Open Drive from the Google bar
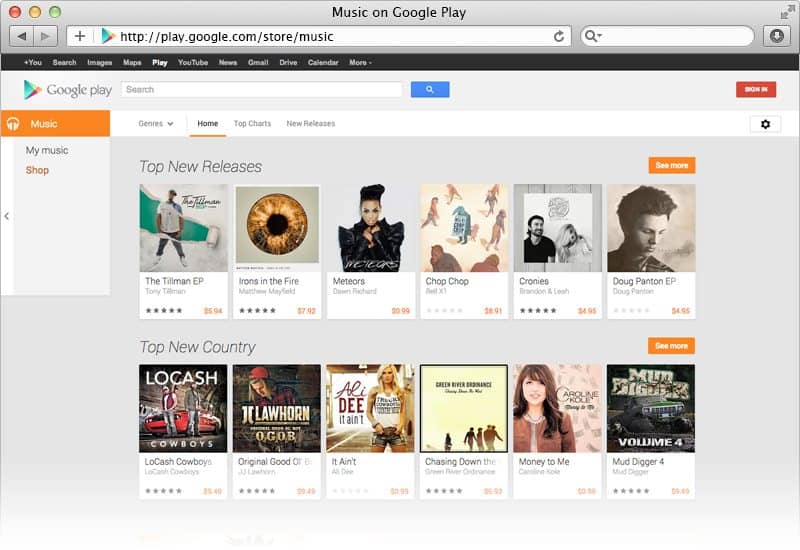The image size is (800, 550). point(288,62)
